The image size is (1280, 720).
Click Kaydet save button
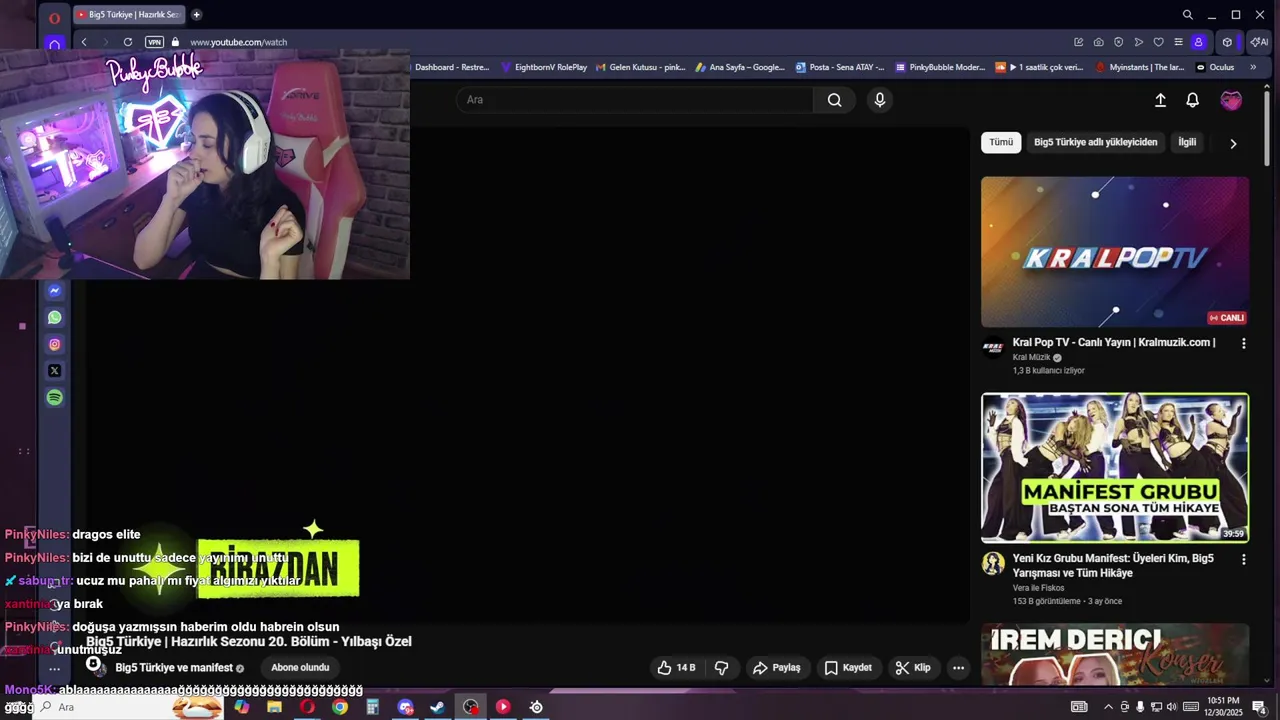pos(848,667)
